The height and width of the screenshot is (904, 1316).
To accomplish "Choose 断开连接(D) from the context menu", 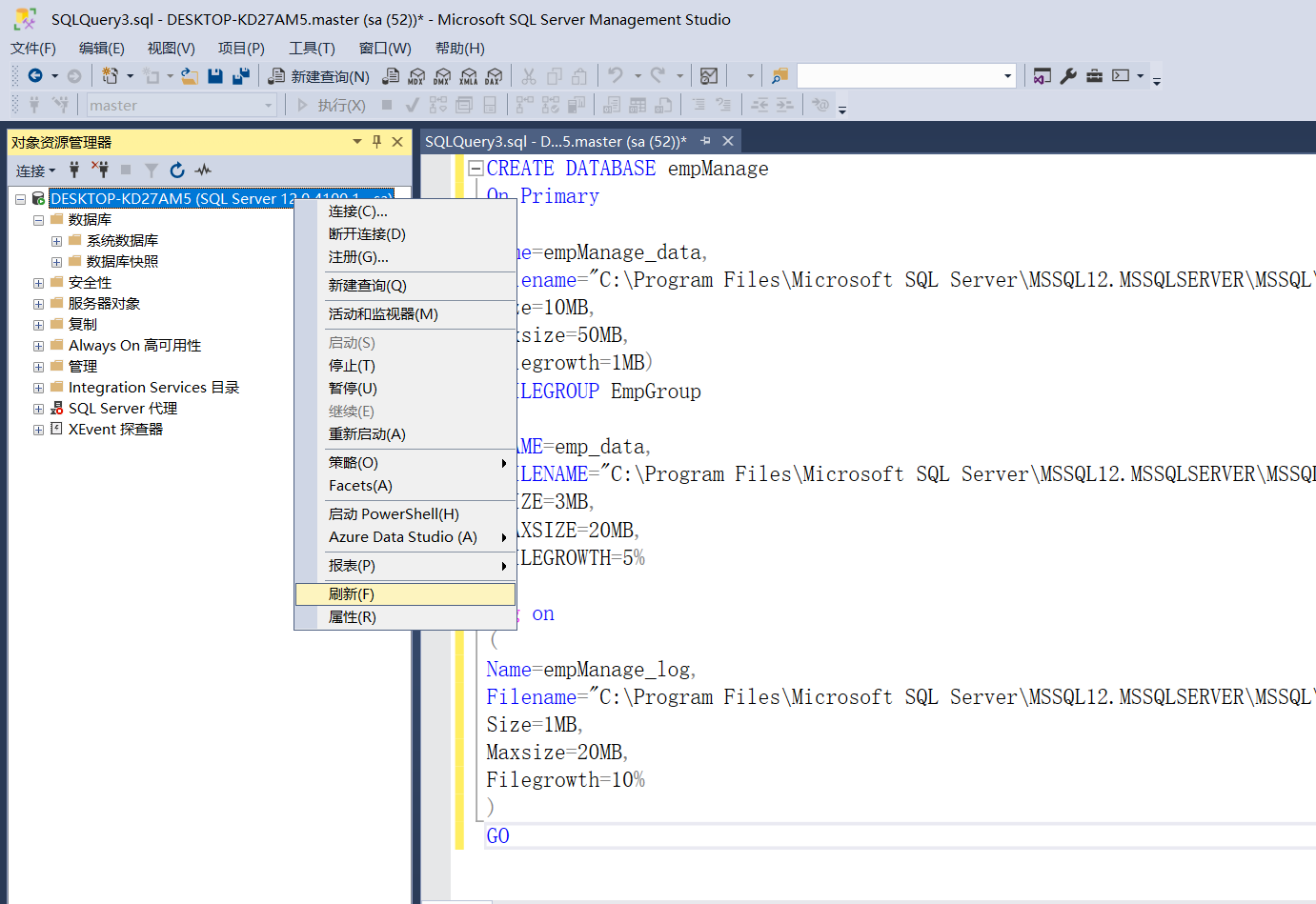I will click(406, 234).
